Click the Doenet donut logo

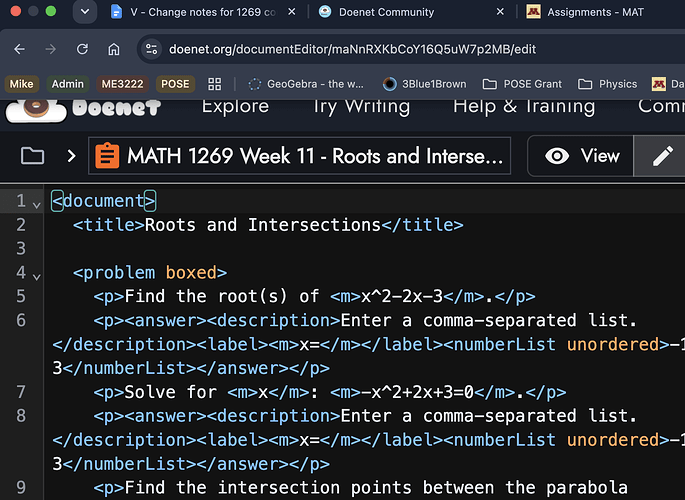36,109
